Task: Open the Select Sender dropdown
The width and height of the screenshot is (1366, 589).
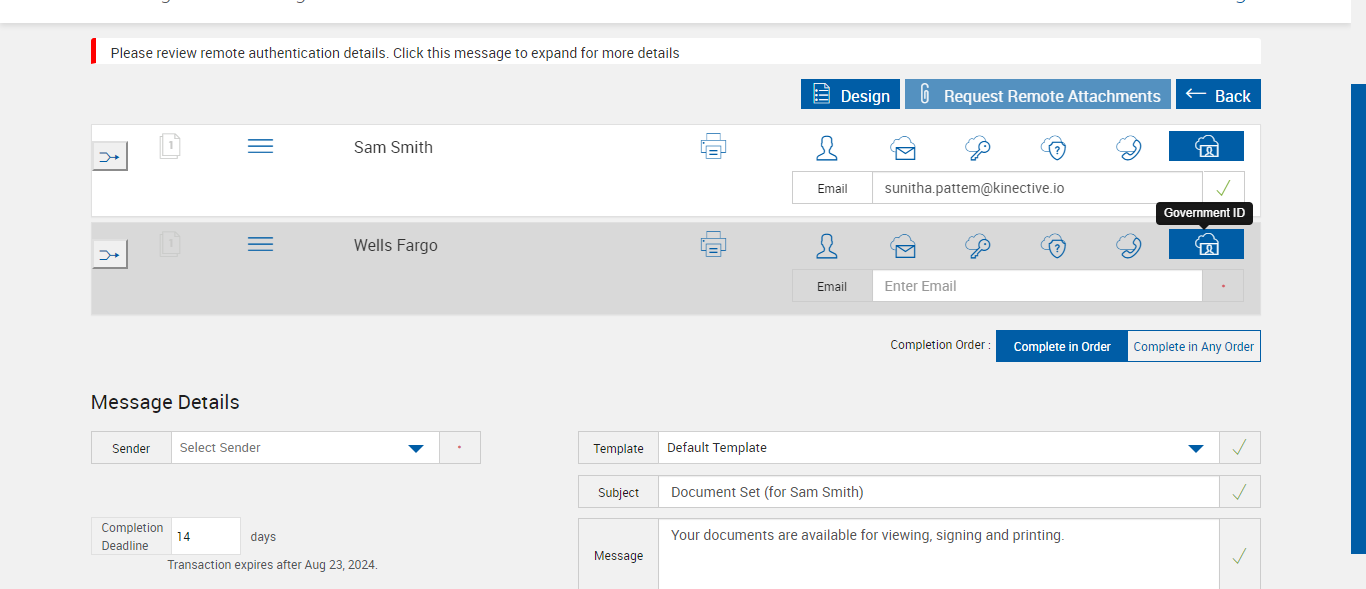Action: point(305,448)
